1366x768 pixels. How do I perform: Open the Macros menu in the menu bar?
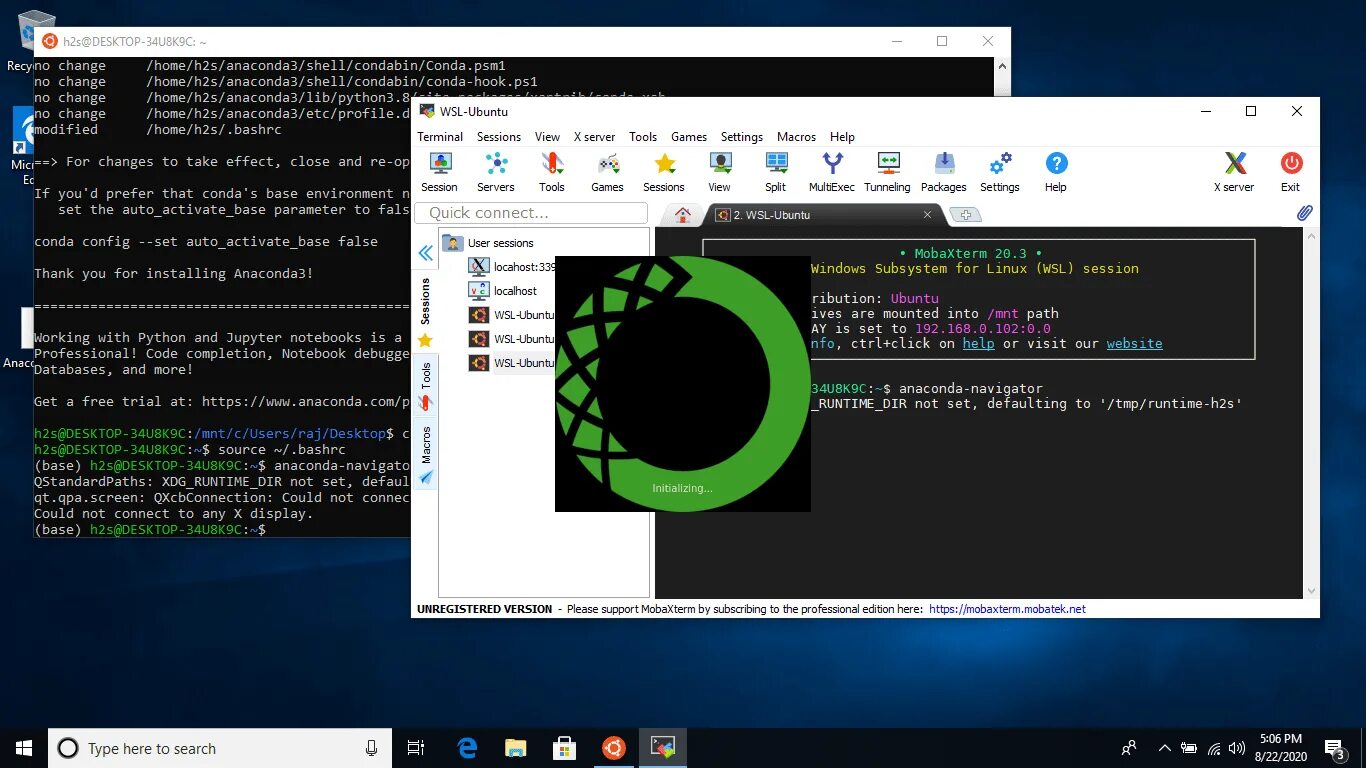(x=796, y=137)
